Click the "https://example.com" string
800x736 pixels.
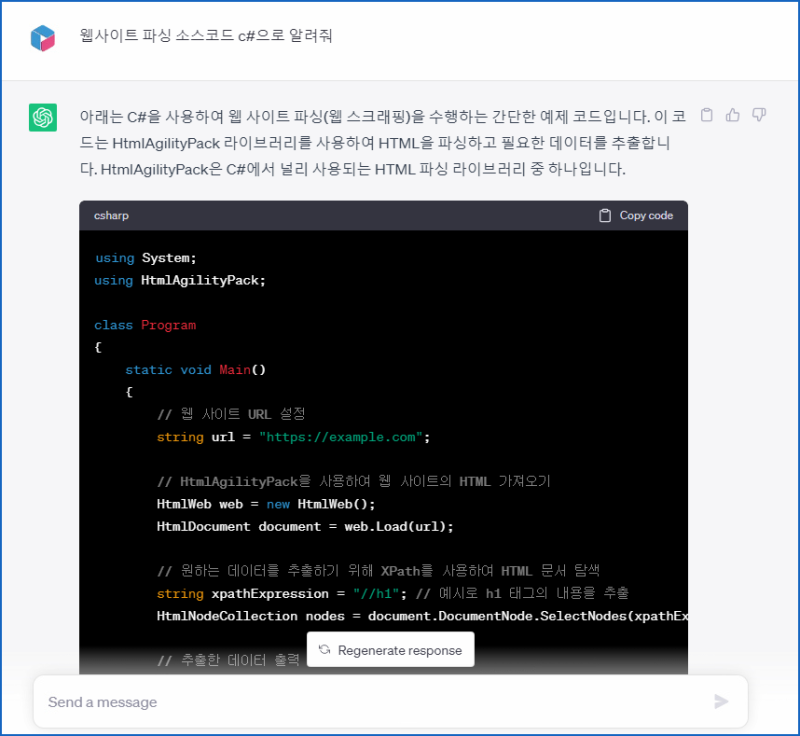click(341, 437)
